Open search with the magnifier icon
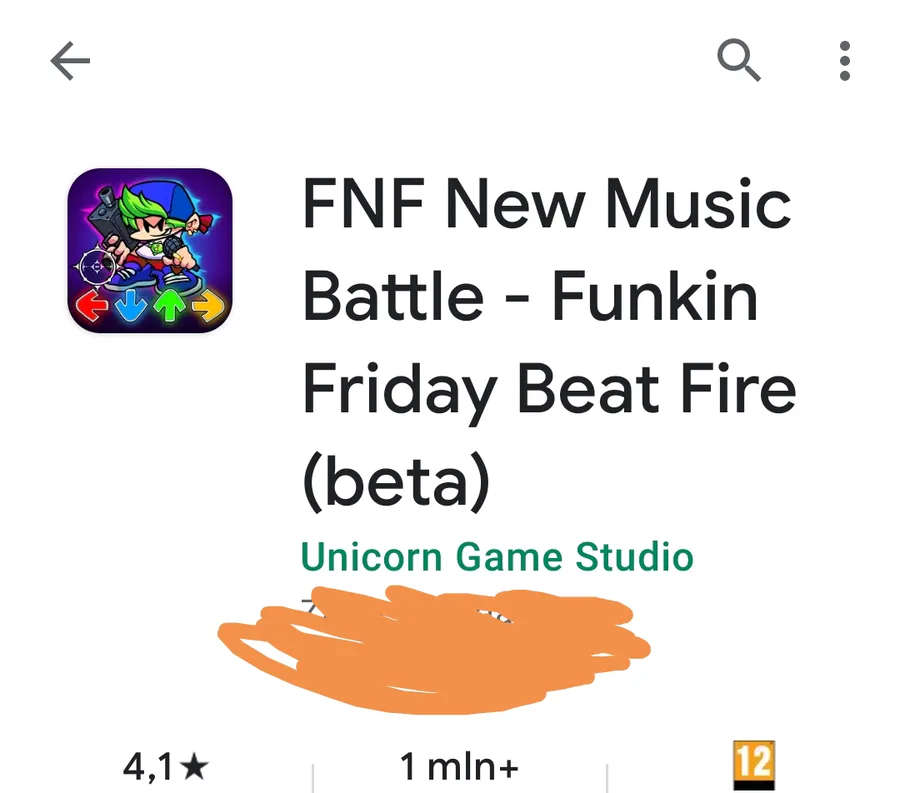The width and height of the screenshot is (900, 793). click(739, 60)
